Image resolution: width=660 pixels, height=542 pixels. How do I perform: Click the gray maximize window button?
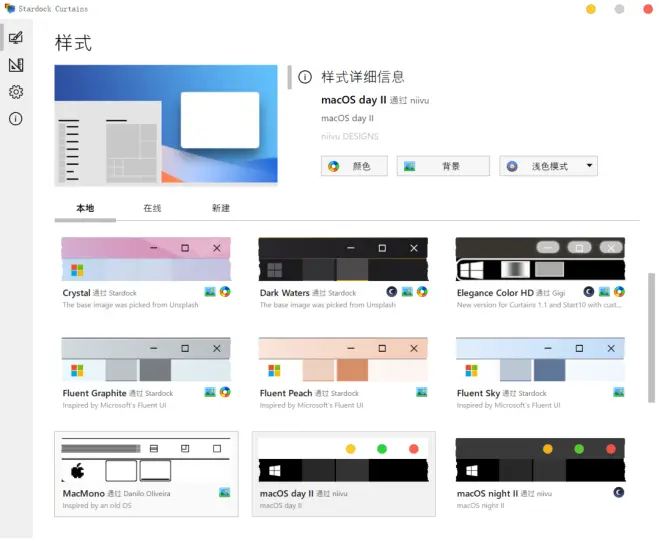pos(619,9)
